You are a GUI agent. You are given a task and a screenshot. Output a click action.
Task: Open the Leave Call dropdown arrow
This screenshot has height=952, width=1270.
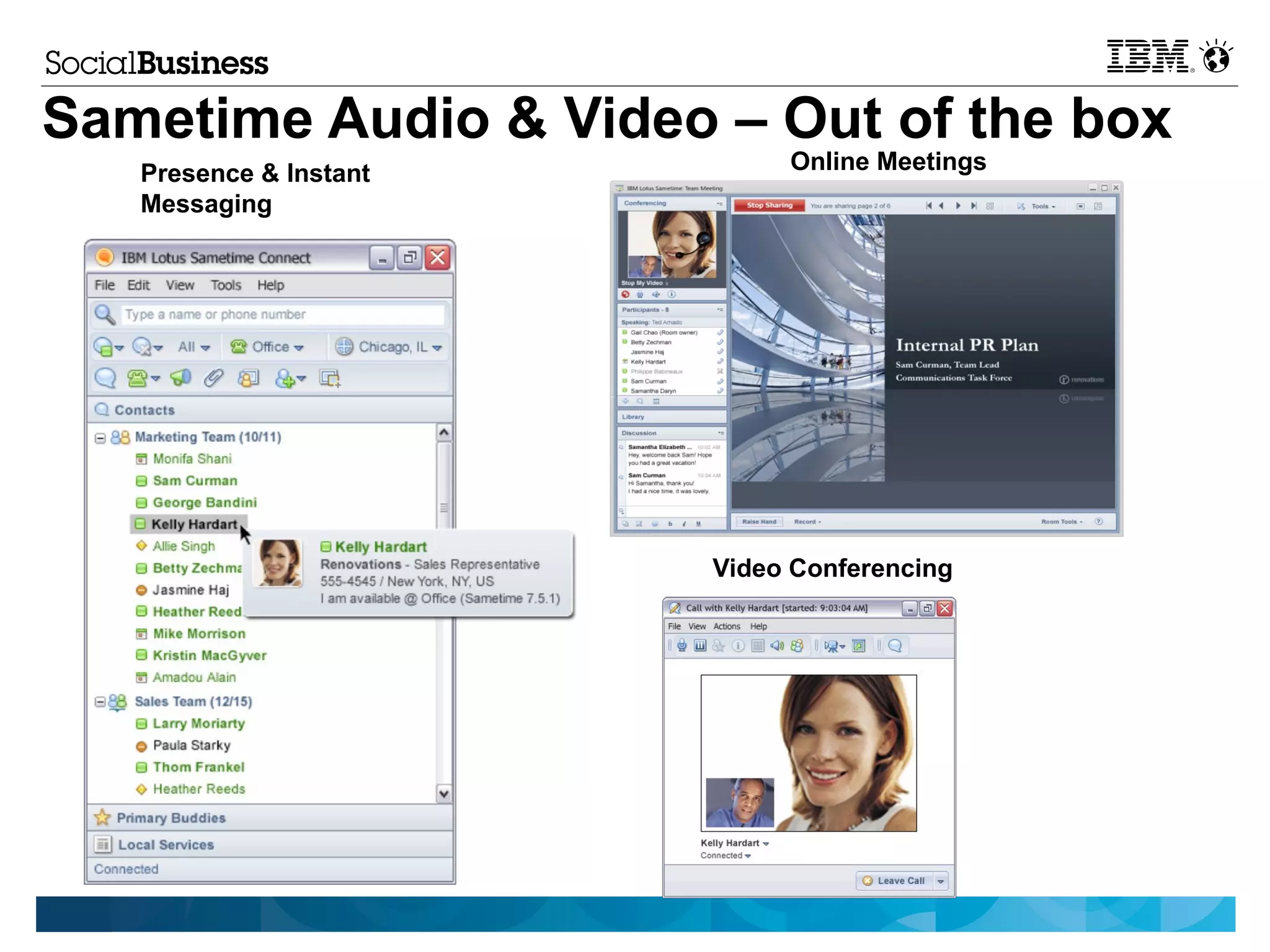[941, 881]
